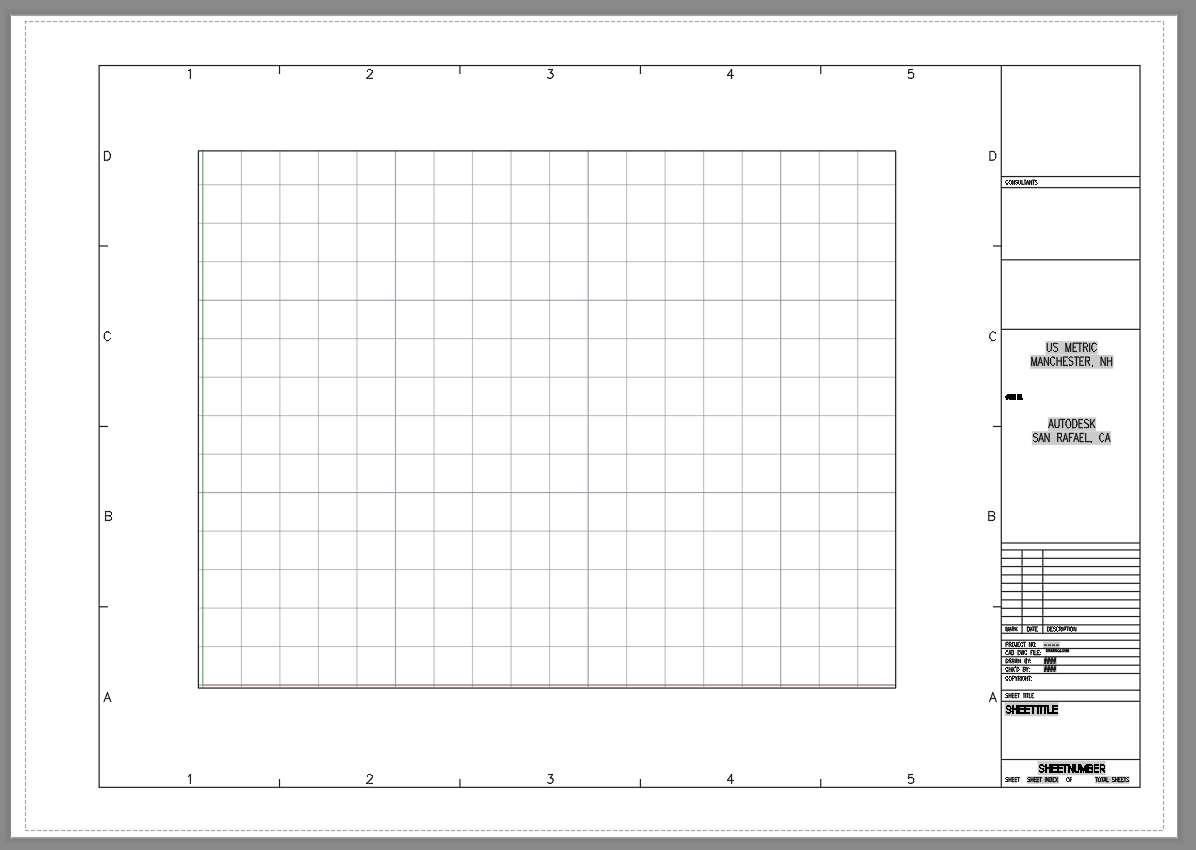1196x850 pixels.
Task: Select the green vertical line in drawing grid
Action: pos(203,420)
